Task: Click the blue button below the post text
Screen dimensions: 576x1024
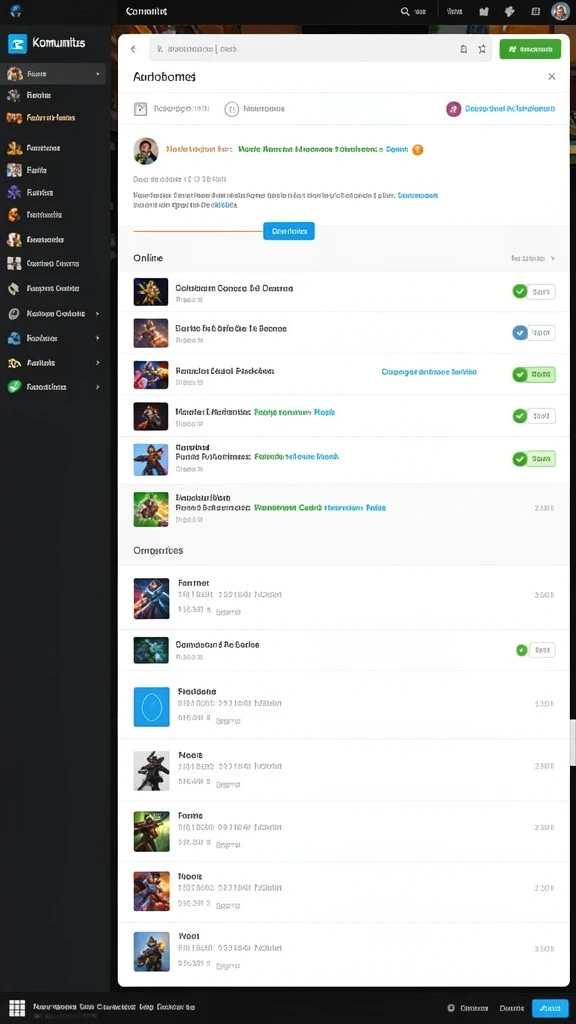Action: coord(289,231)
